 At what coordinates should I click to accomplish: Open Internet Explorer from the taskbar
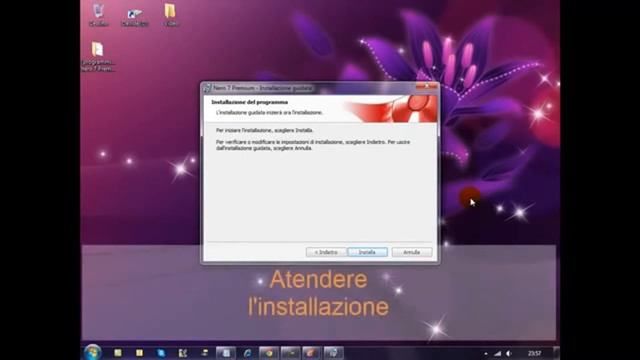(x=247, y=353)
